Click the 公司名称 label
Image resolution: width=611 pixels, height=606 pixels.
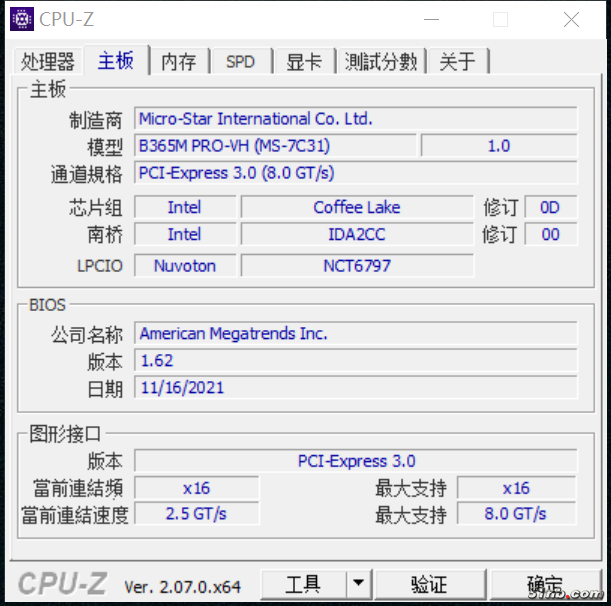(87, 334)
